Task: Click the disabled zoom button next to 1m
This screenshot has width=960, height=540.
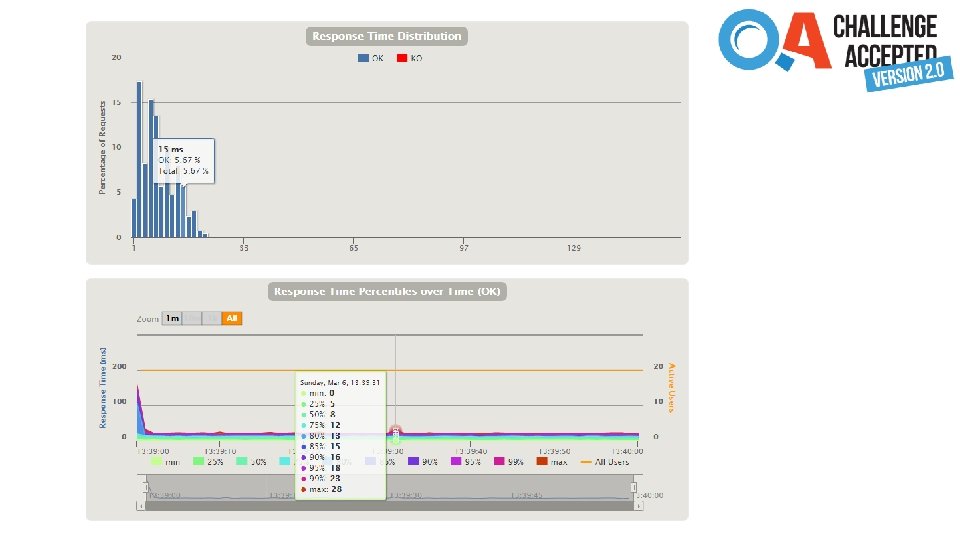Action: 192,318
